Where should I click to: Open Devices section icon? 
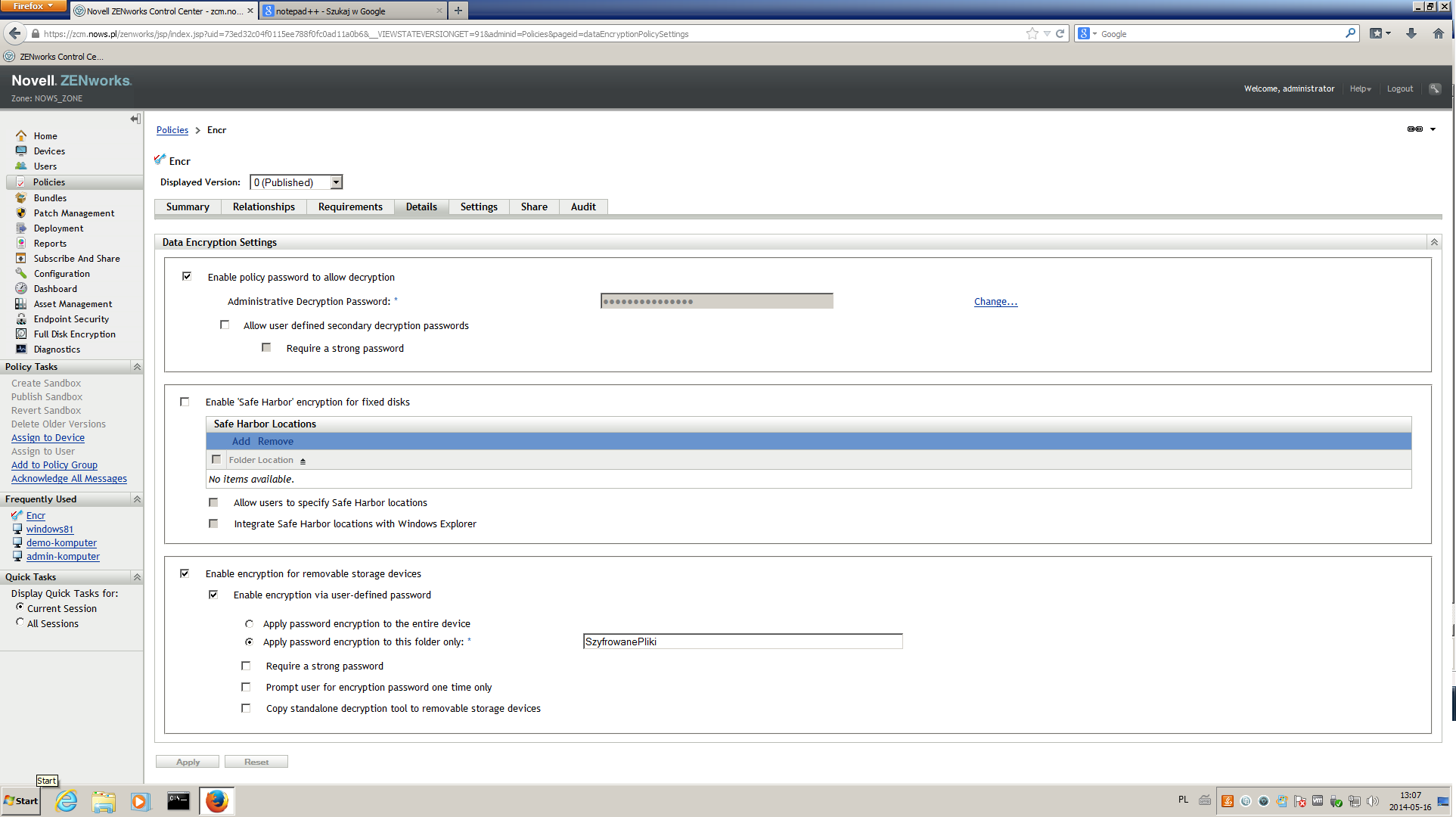pyautogui.click(x=21, y=151)
